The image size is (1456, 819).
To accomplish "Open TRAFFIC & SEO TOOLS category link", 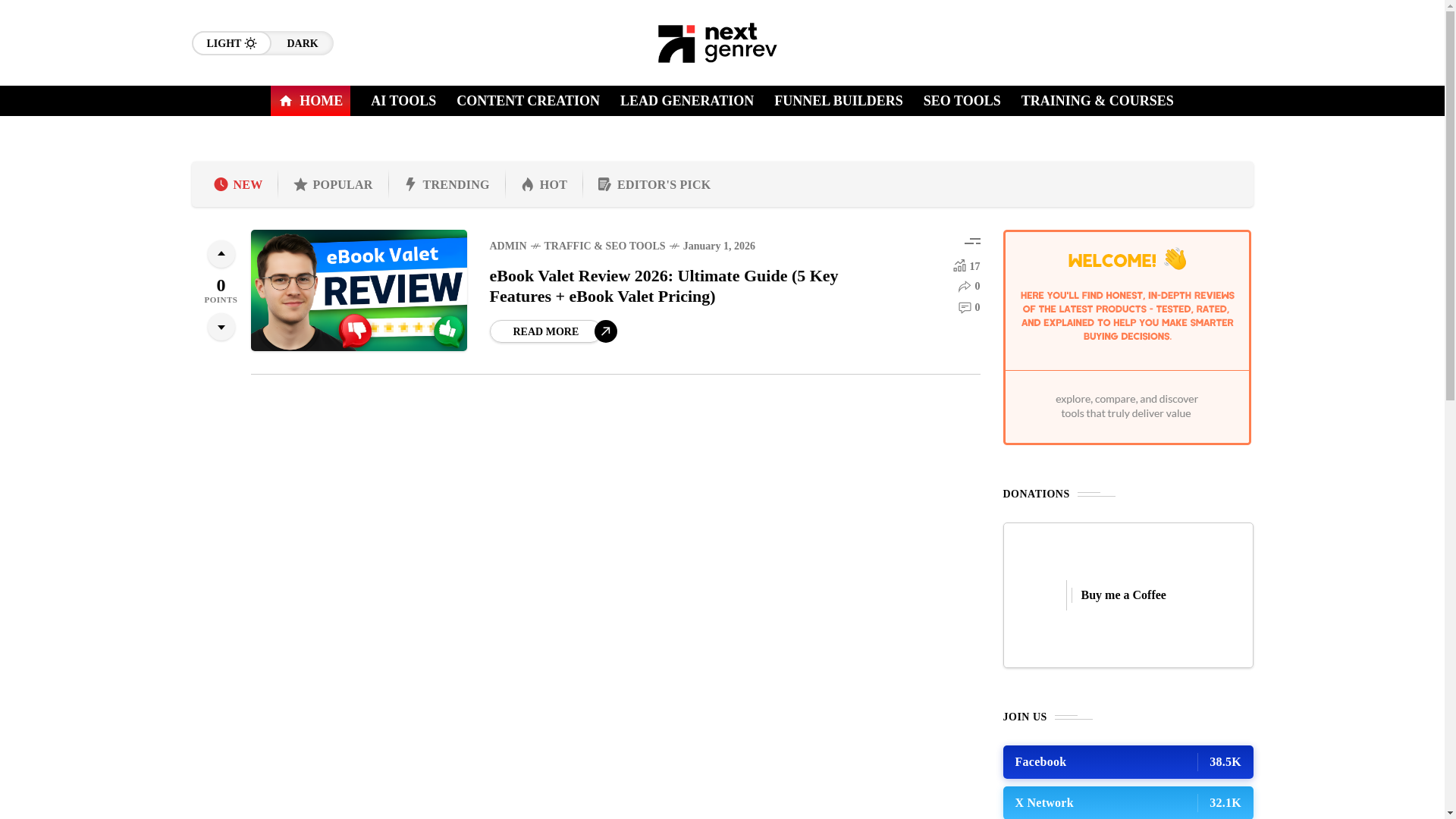I will point(604,246).
